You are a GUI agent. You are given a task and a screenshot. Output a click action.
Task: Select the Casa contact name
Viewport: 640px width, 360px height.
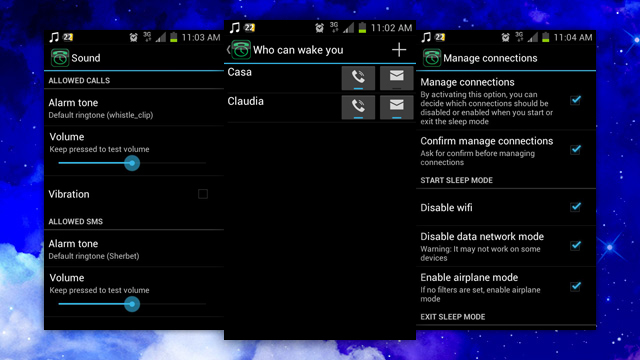point(240,72)
